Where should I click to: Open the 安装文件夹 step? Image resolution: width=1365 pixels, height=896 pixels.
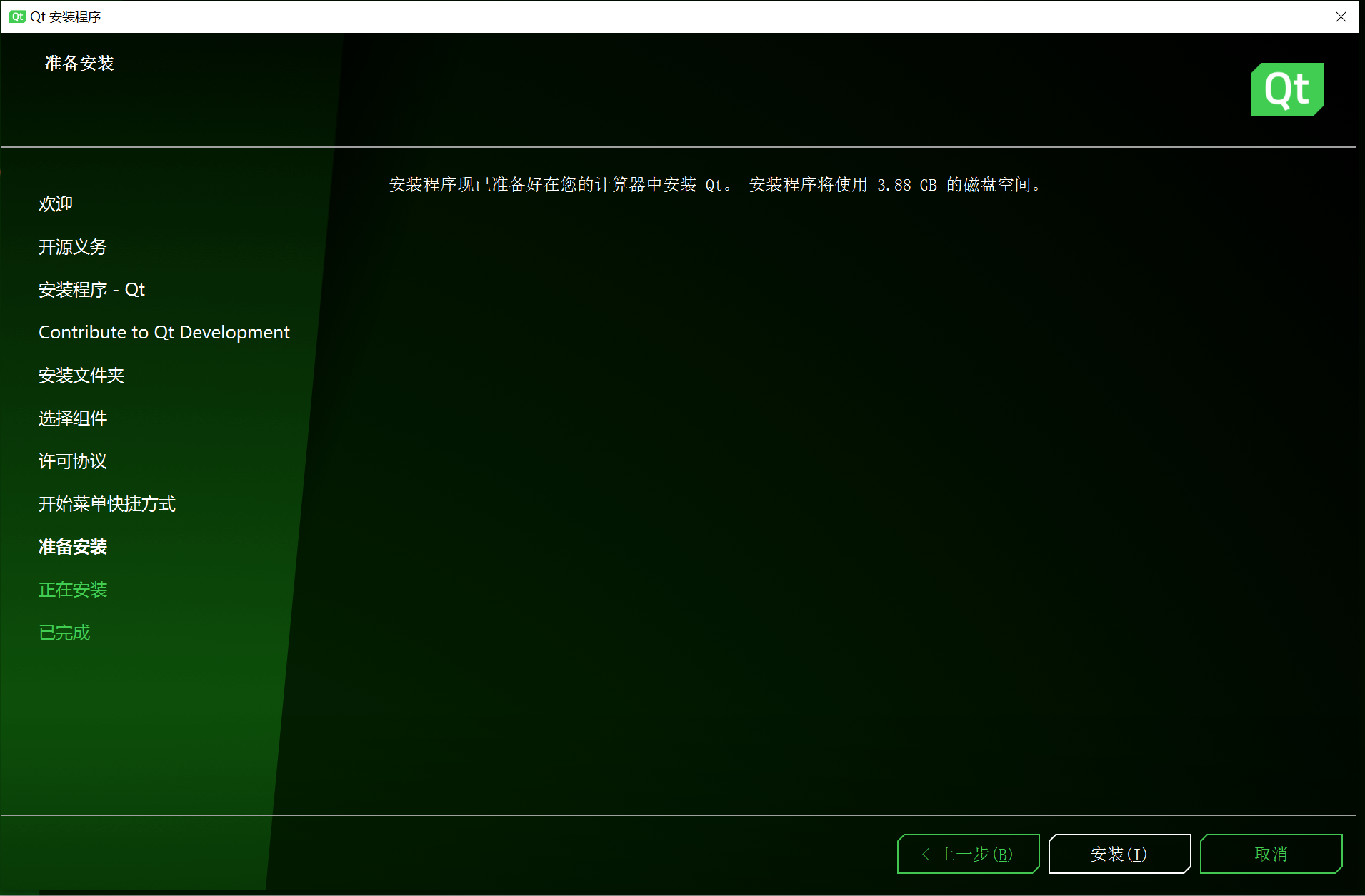point(81,376)
